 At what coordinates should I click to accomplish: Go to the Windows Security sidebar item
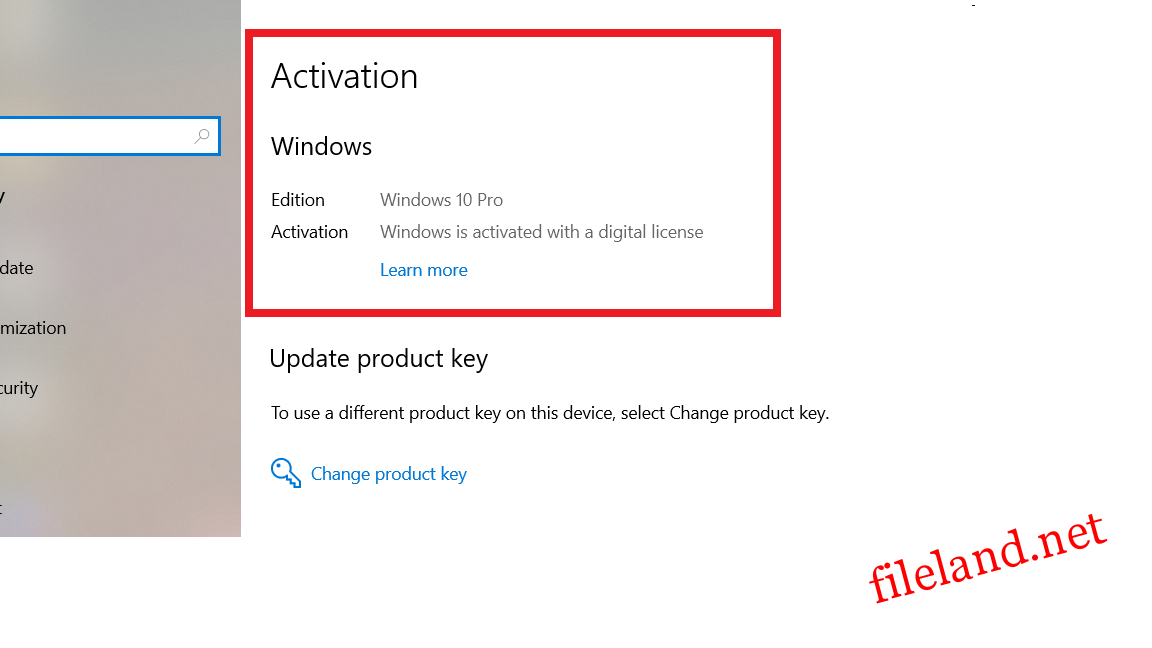pos(19,388)
